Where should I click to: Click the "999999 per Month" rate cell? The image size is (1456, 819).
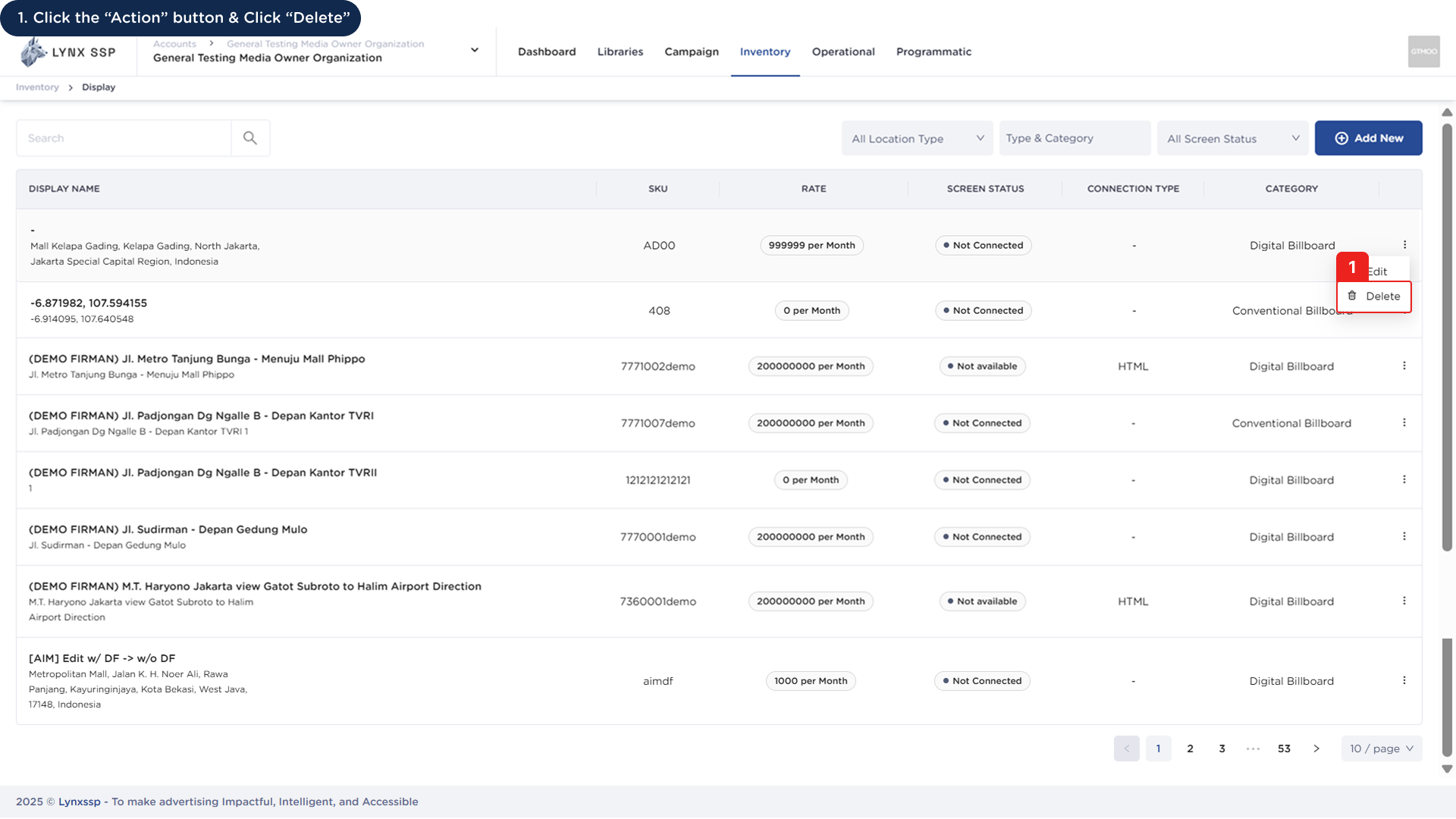pos(811,245)
